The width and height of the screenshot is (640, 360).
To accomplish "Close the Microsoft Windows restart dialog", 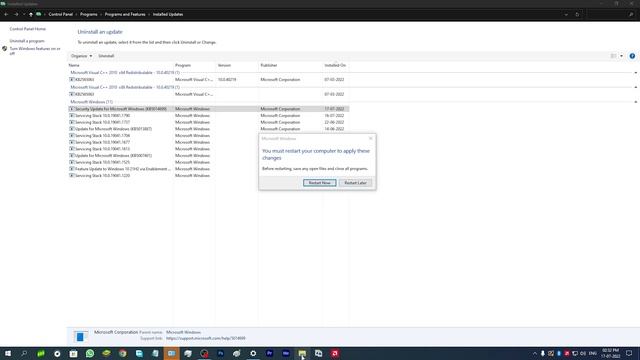I will 371,138.
